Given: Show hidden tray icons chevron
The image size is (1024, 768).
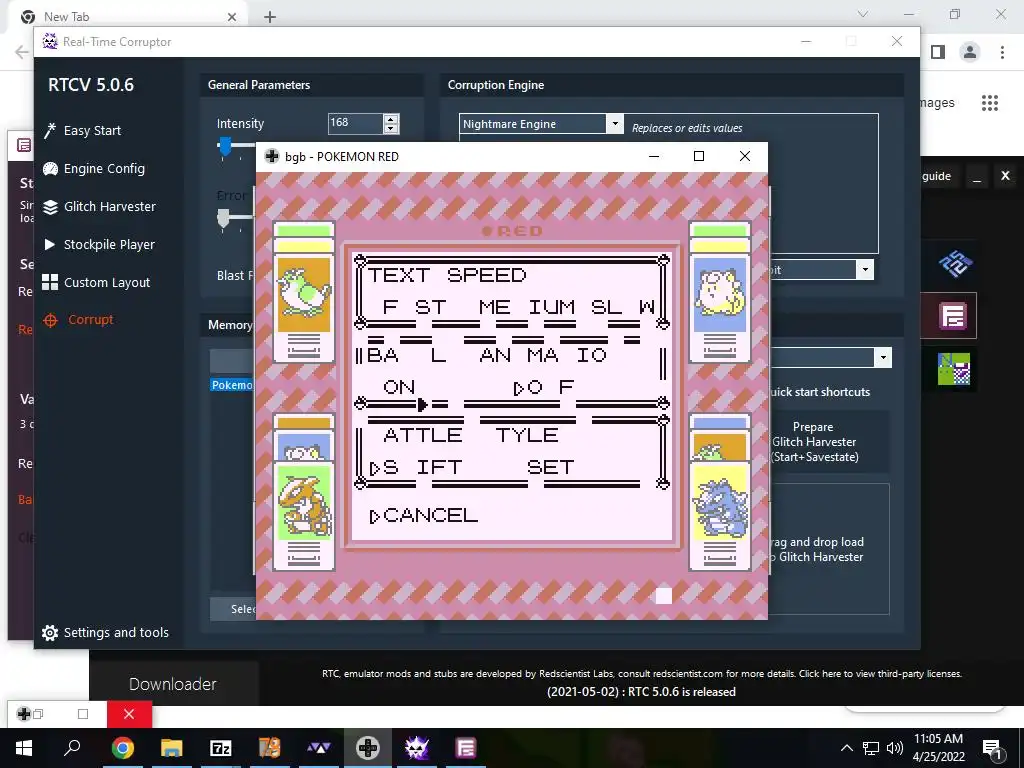Looking at the screenshot, I should point(846,748).
